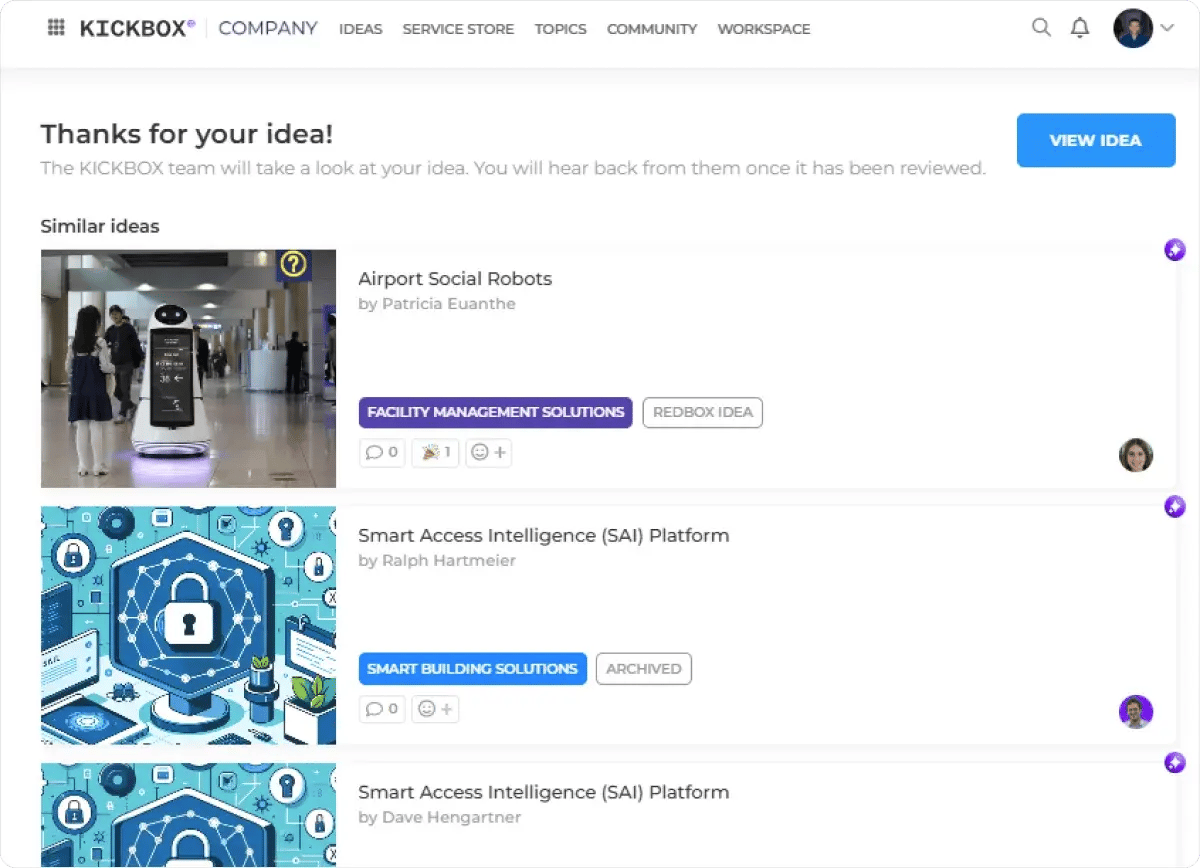Add a reaction to Ralph Hartmeier's SAI idea
Screen dimensions: 1200x868
point(435,709)
